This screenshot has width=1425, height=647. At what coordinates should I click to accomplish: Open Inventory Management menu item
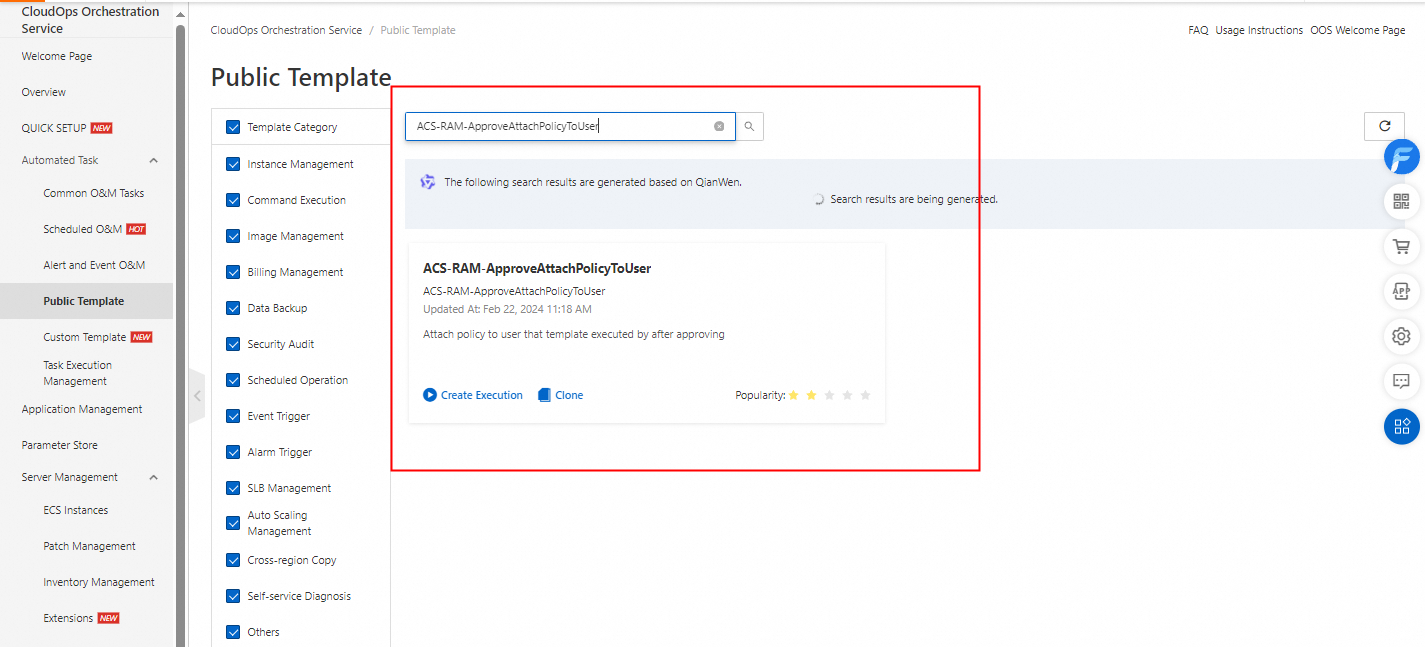click(x=99, y=582)
